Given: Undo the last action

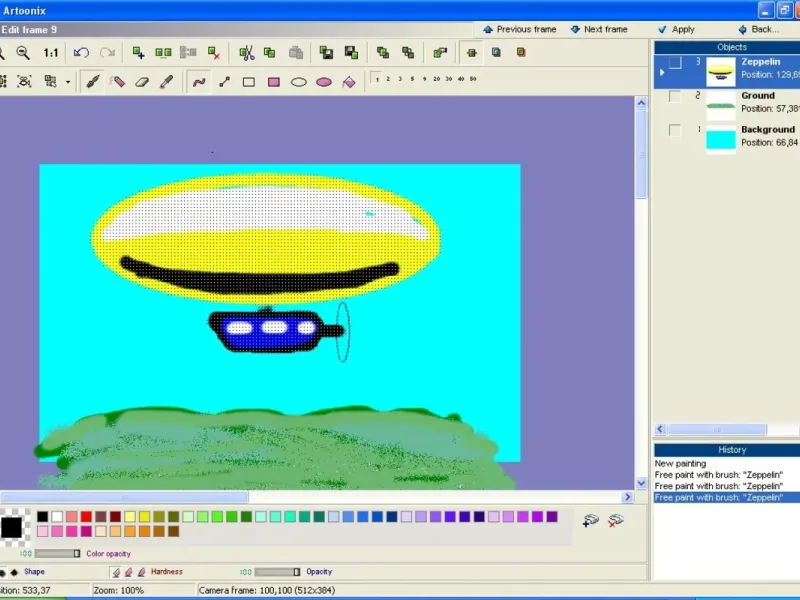Looking at the screenshot, I should coord(81,53).
